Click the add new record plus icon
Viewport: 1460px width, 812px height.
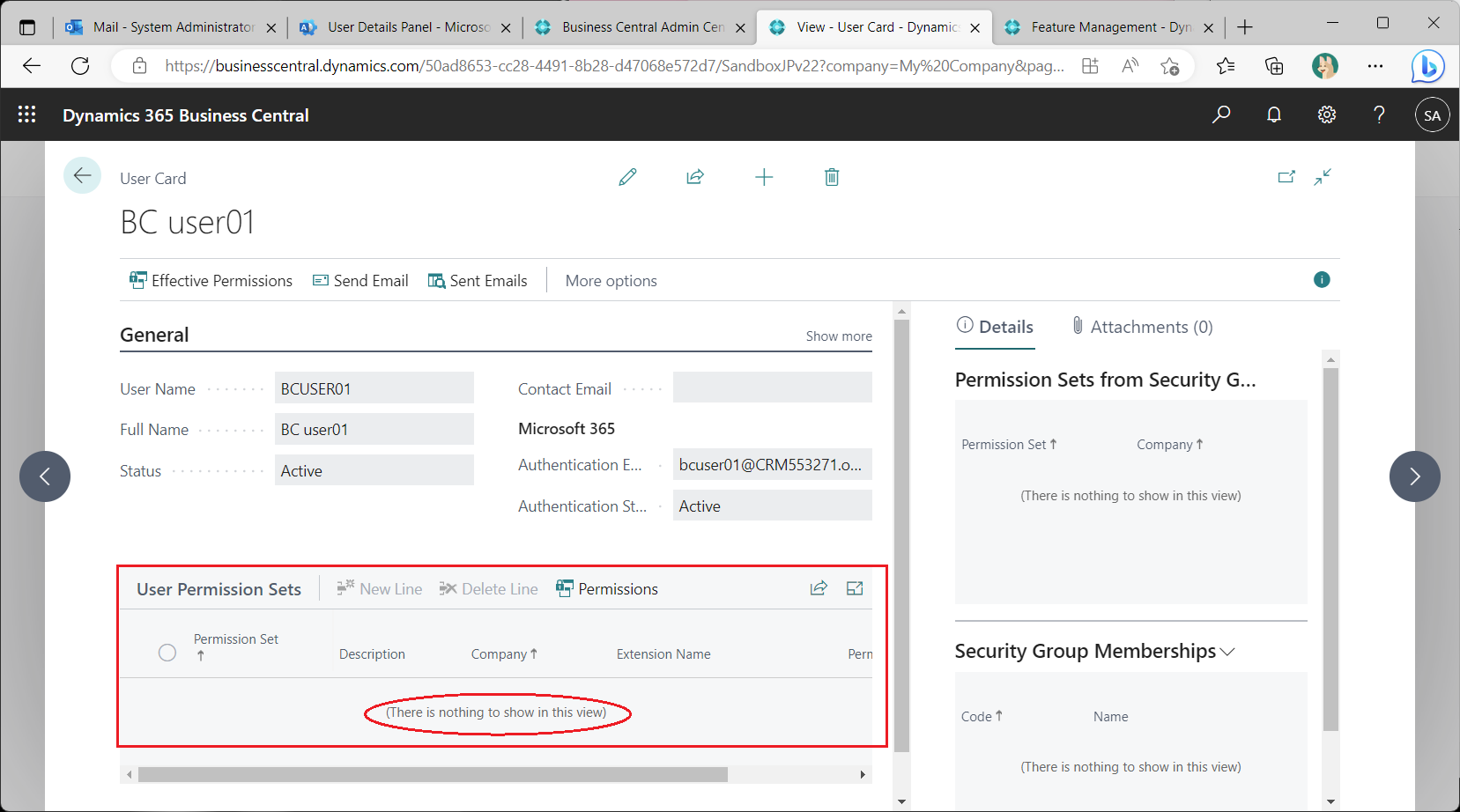763,177
